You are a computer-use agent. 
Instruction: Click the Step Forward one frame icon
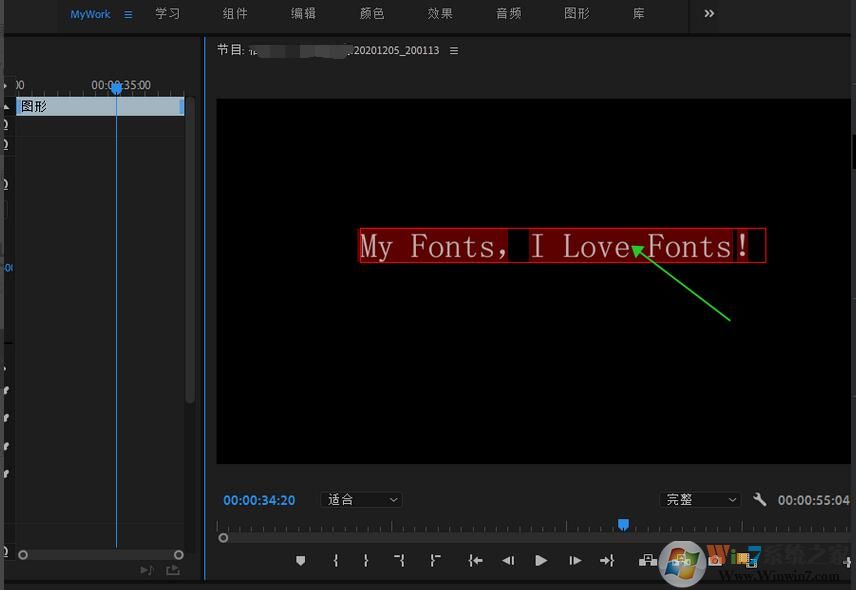click(575, 560)
